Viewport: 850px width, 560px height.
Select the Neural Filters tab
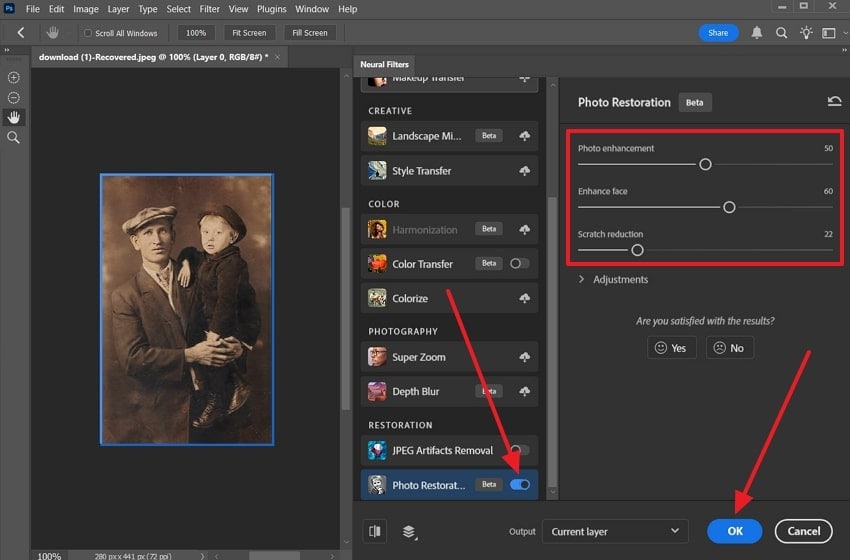point(384,65)
